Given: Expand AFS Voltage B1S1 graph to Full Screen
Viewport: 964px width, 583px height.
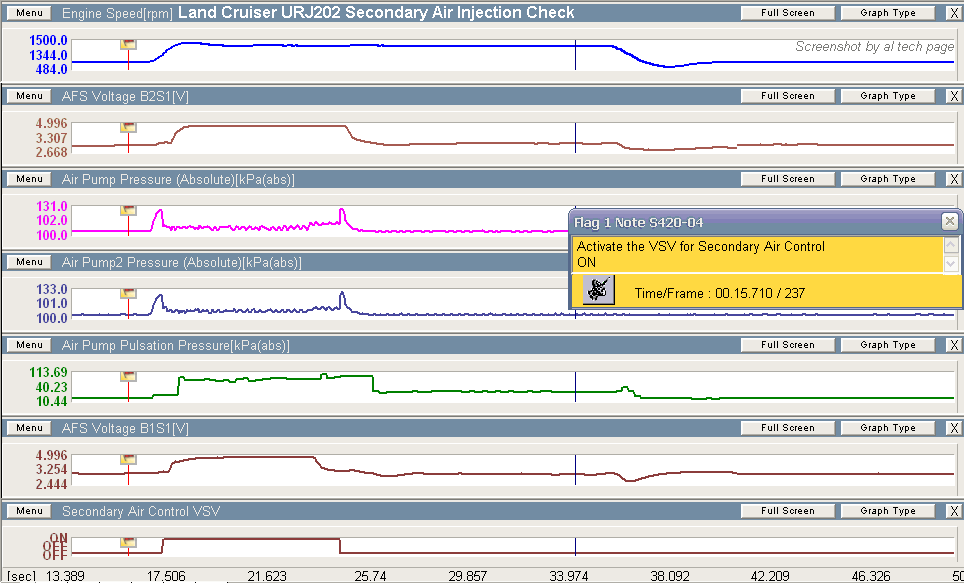Looking at the screenshot, I should 787,428.
